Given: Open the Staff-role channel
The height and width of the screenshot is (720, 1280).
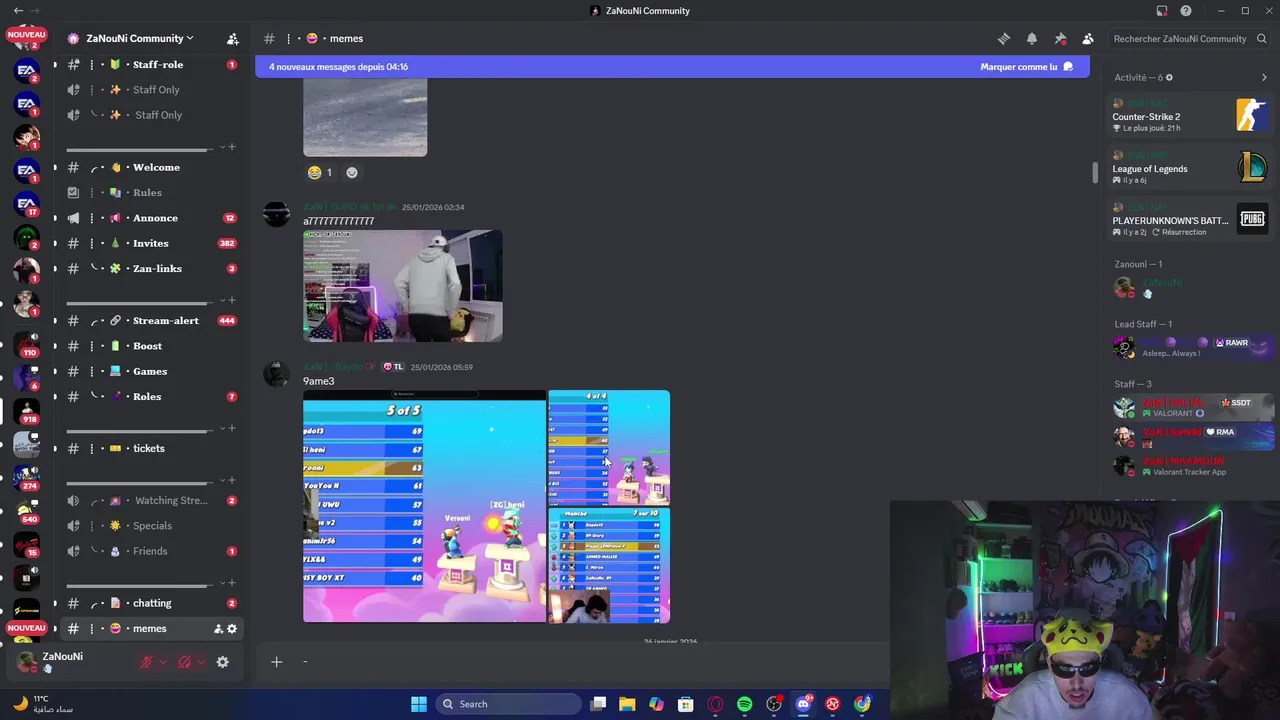Looking at the screenshot, I should [x=152, y=65].
